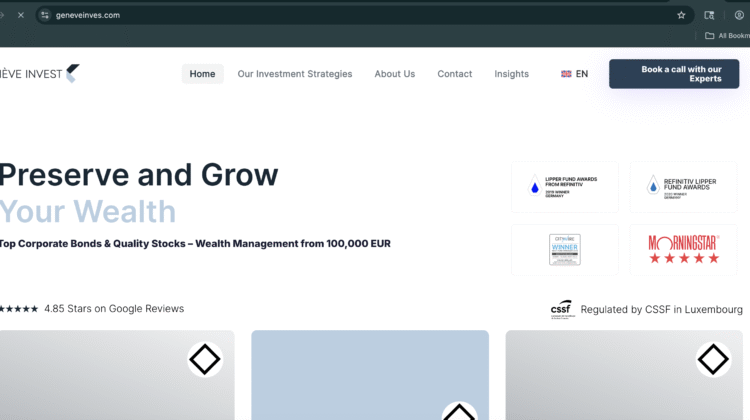Click the diamond icon on the left card
This screenshot has width=750, height=420.
tap(205, 359)
